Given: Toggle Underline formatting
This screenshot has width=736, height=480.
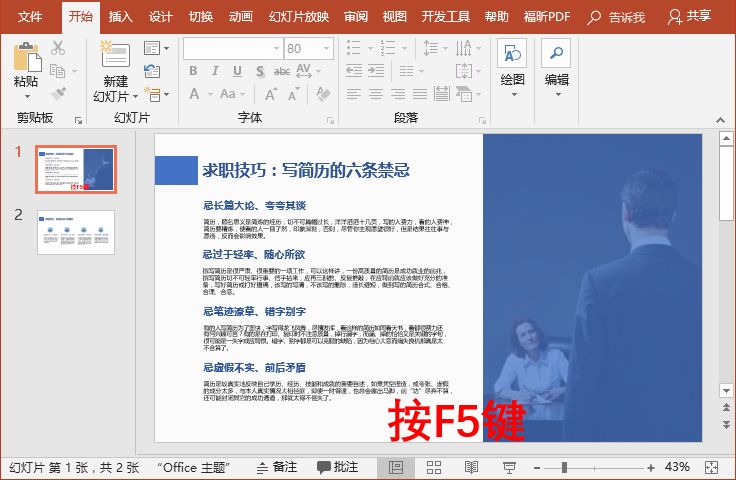Looking at the screenshot, I should point(238,71).
